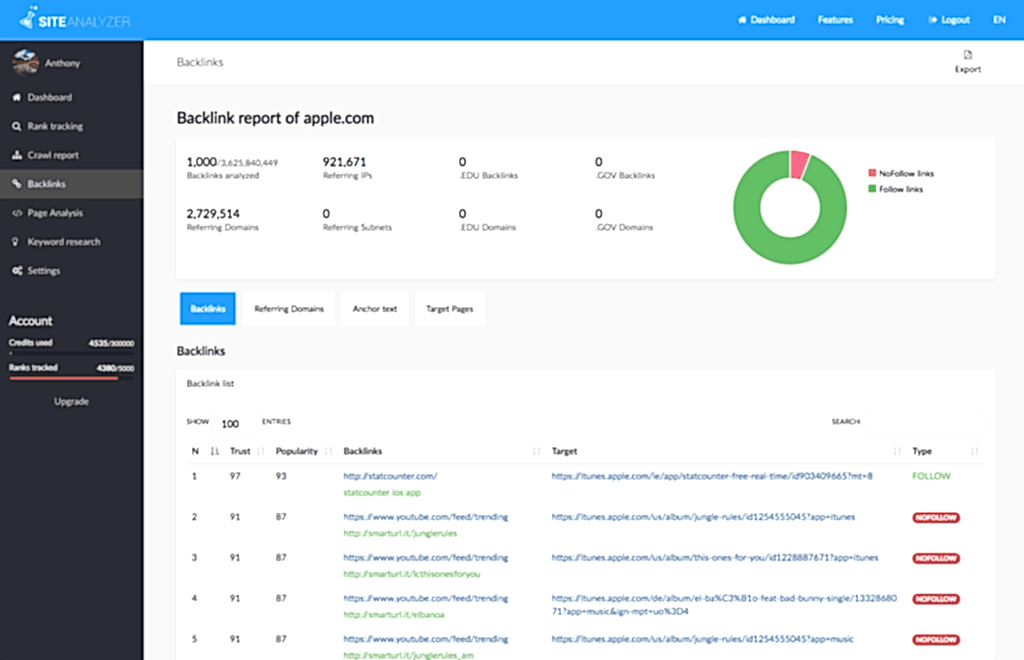Select the Rank tracking magnifier icon
The width and height of the screenshot is (1024, 660).
coord(17,127)
